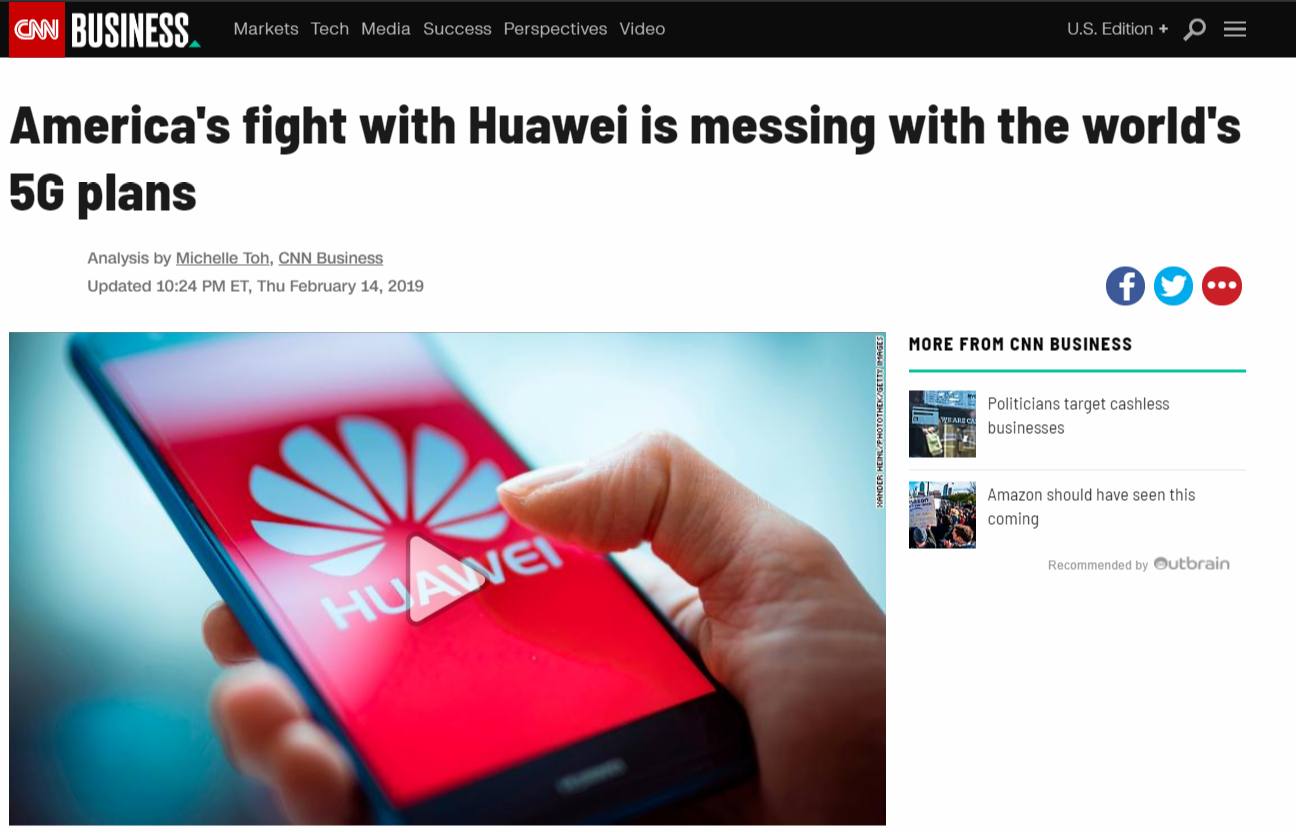Share article on Twitter
This screenshot has width=1296, height=833.
click(x=1173, y=286)
